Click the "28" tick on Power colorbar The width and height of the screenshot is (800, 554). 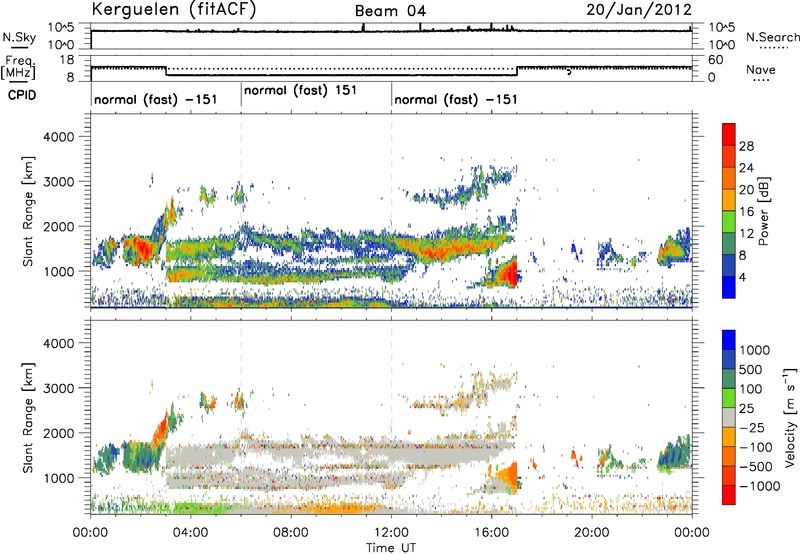pos(746,146)
